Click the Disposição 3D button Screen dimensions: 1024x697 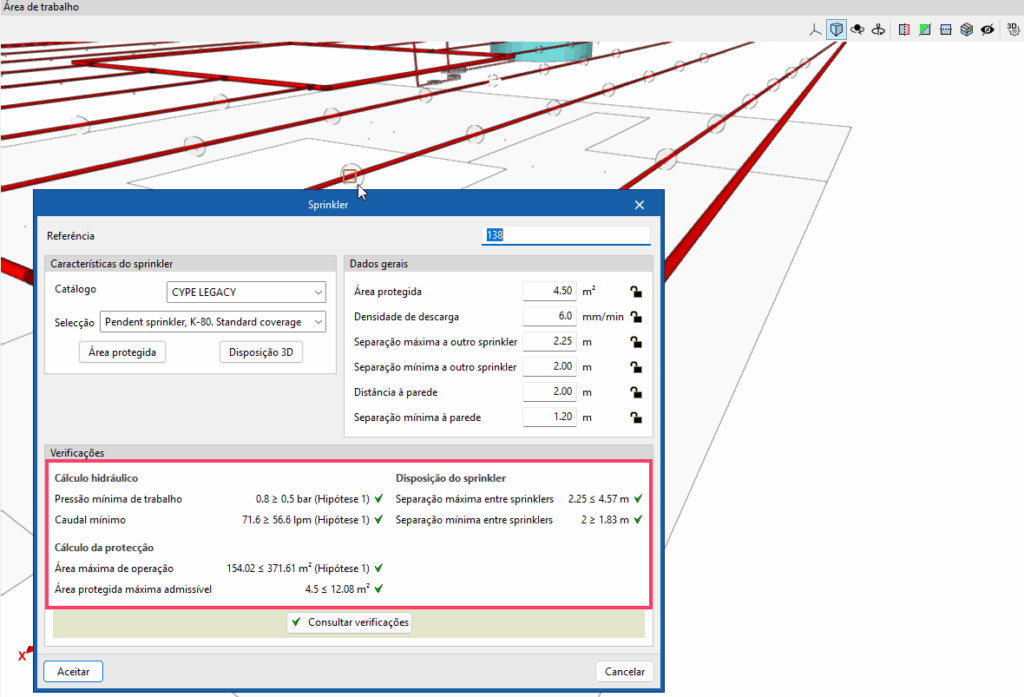pos(261,352)
